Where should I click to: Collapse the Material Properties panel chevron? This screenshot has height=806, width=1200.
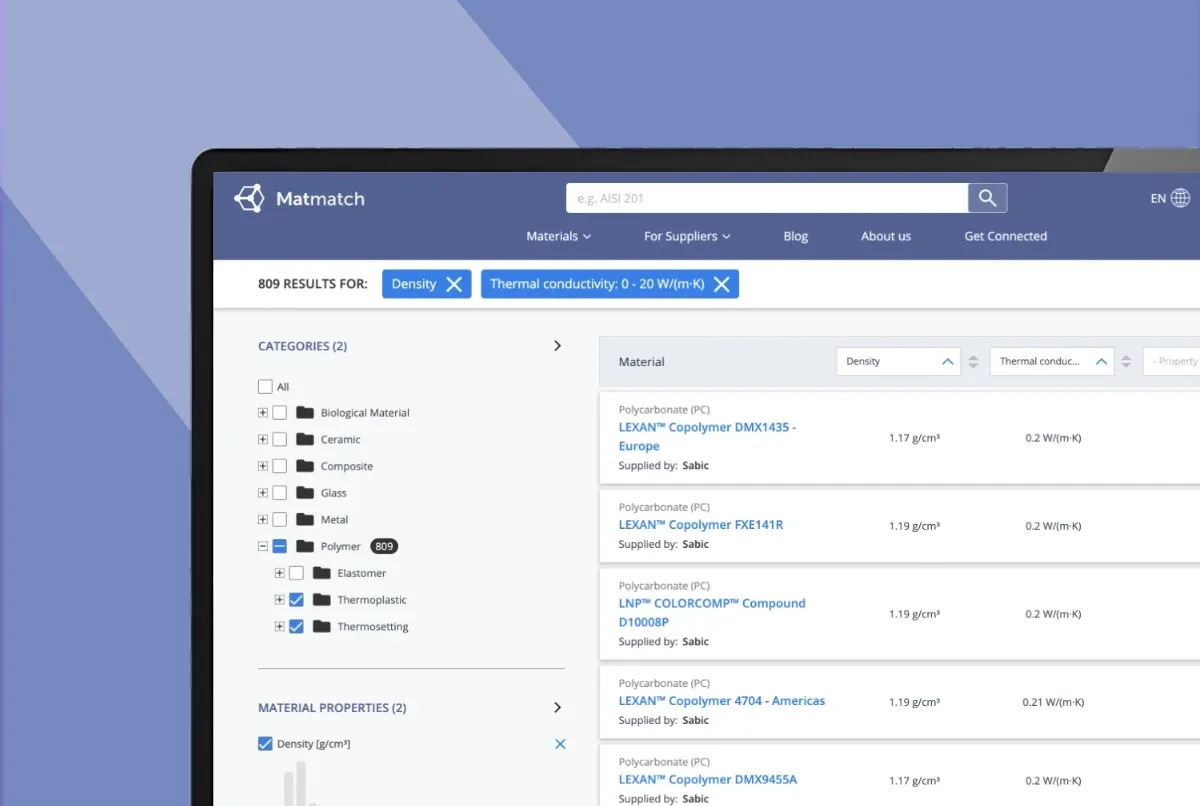click(x=557, y=707)
